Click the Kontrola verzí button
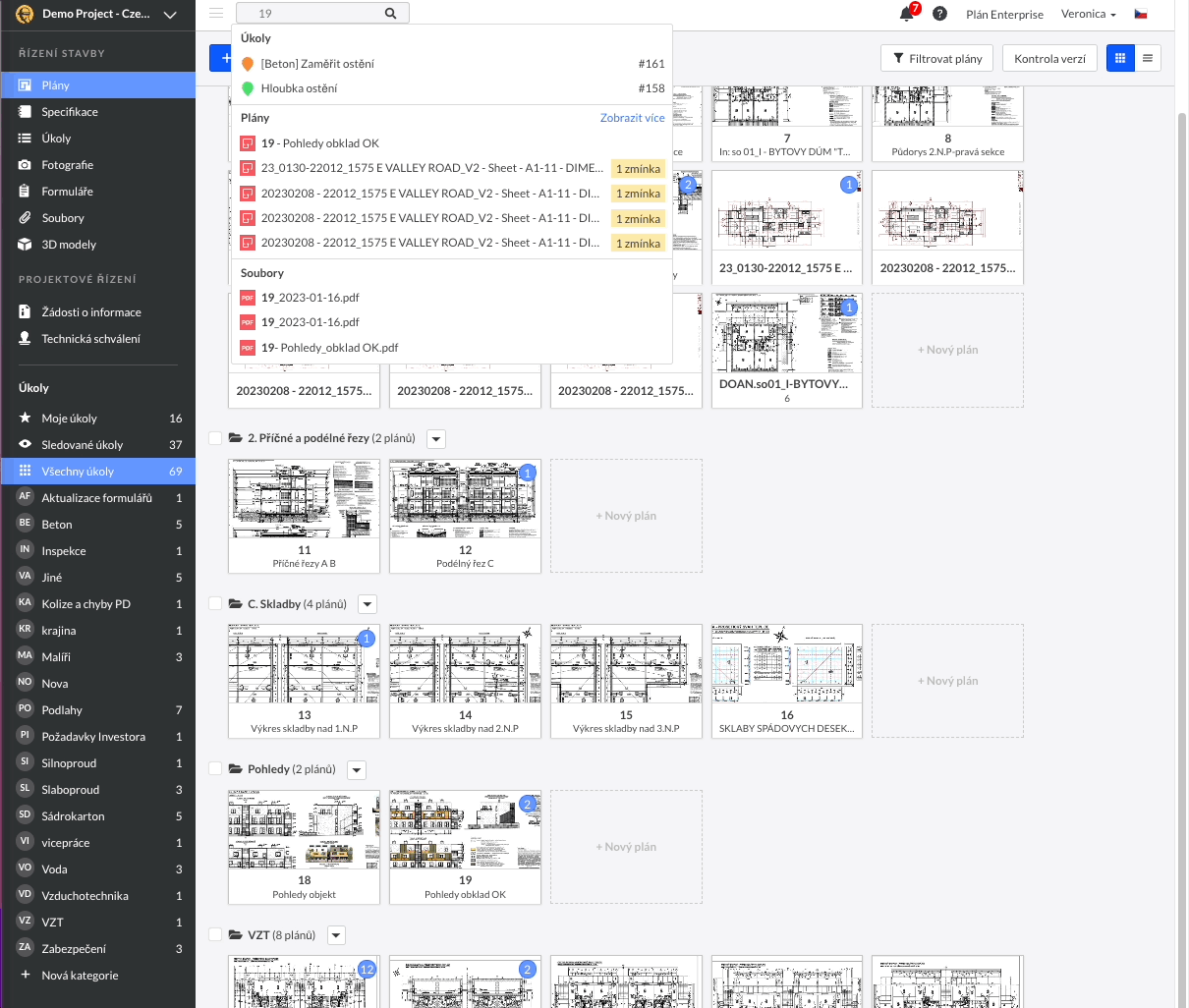Image resolution: width=1189 pixels, height=1008 pixels. pyautogui.click(x=1049, y=58)
